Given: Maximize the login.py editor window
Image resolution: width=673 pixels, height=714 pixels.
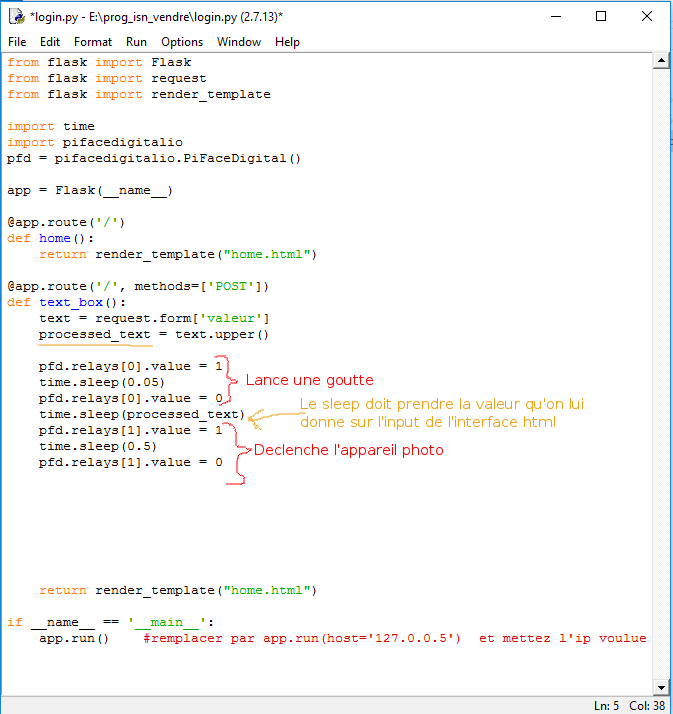Looking at the screenshot, I should pyautogui.click(x=601, y=16).
